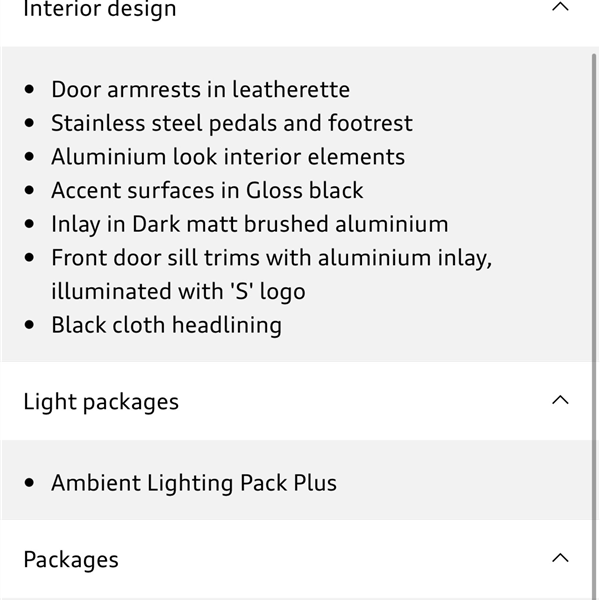Screen dimensions: 600x600
Task: Select the Light packages heading label
Action: [x=101, y=402]
